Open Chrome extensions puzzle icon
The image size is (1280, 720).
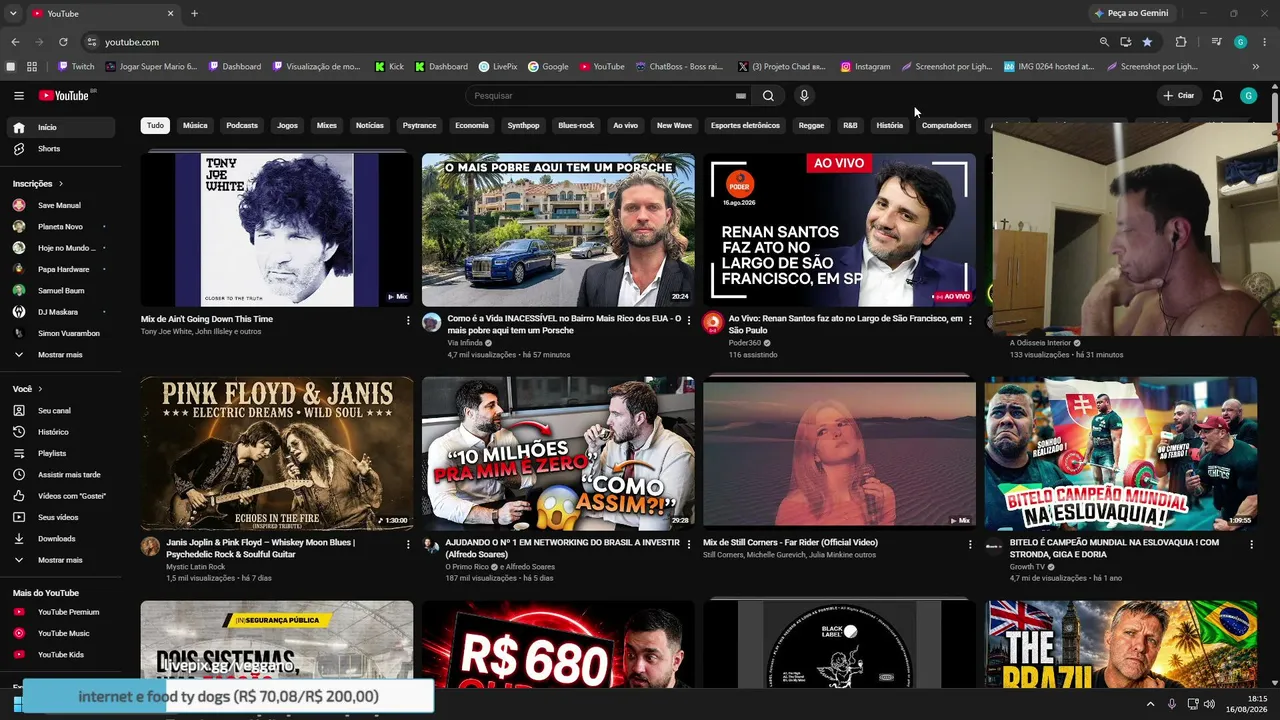[x=1181, y=42]
